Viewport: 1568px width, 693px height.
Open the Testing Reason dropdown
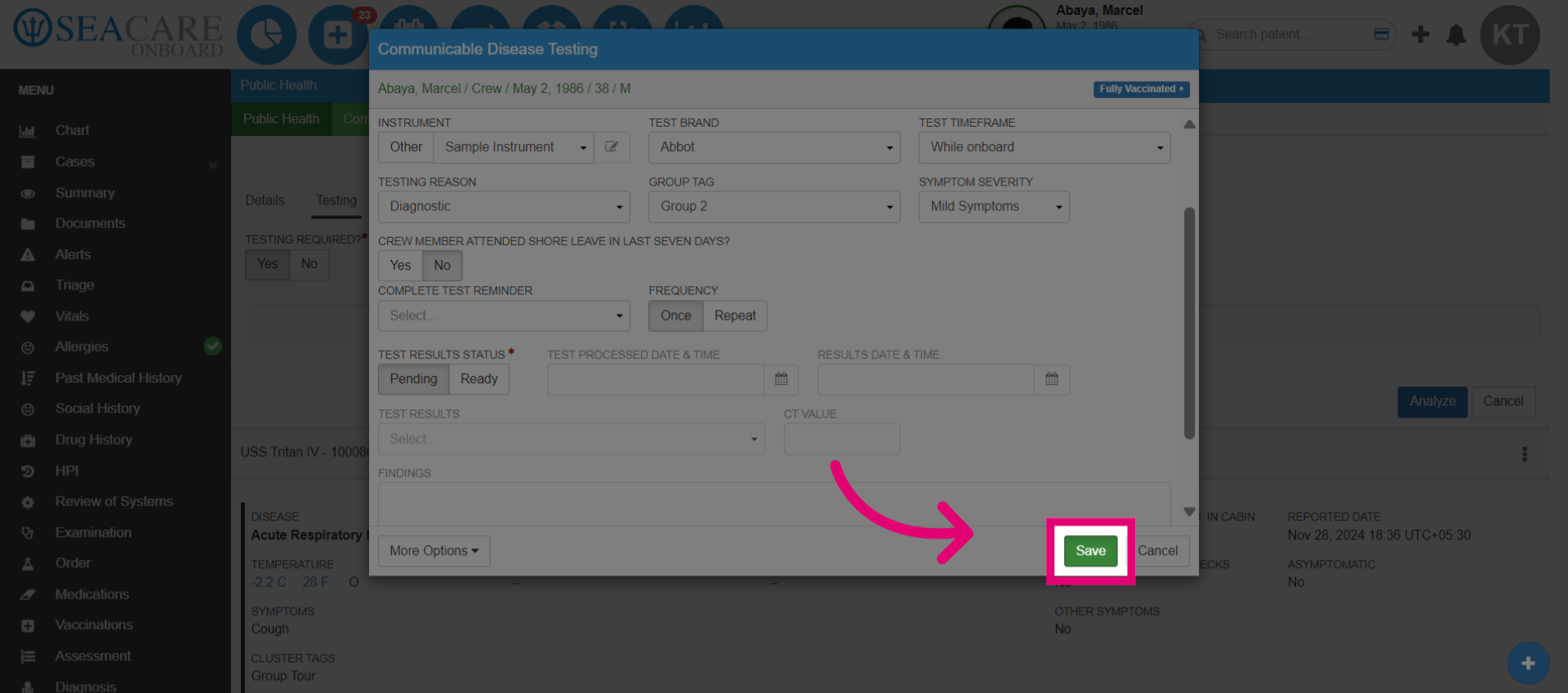[504, 207]
